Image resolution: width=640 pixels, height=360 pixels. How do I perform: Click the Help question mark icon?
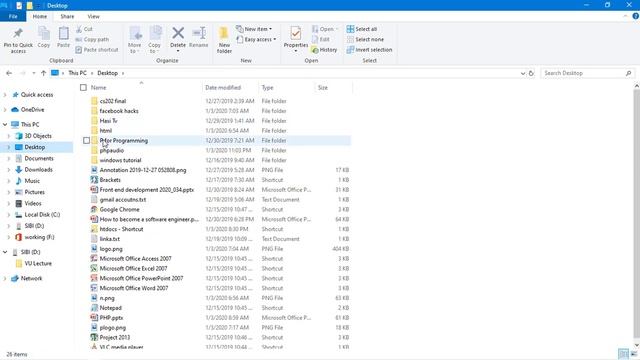pos(636,16)
